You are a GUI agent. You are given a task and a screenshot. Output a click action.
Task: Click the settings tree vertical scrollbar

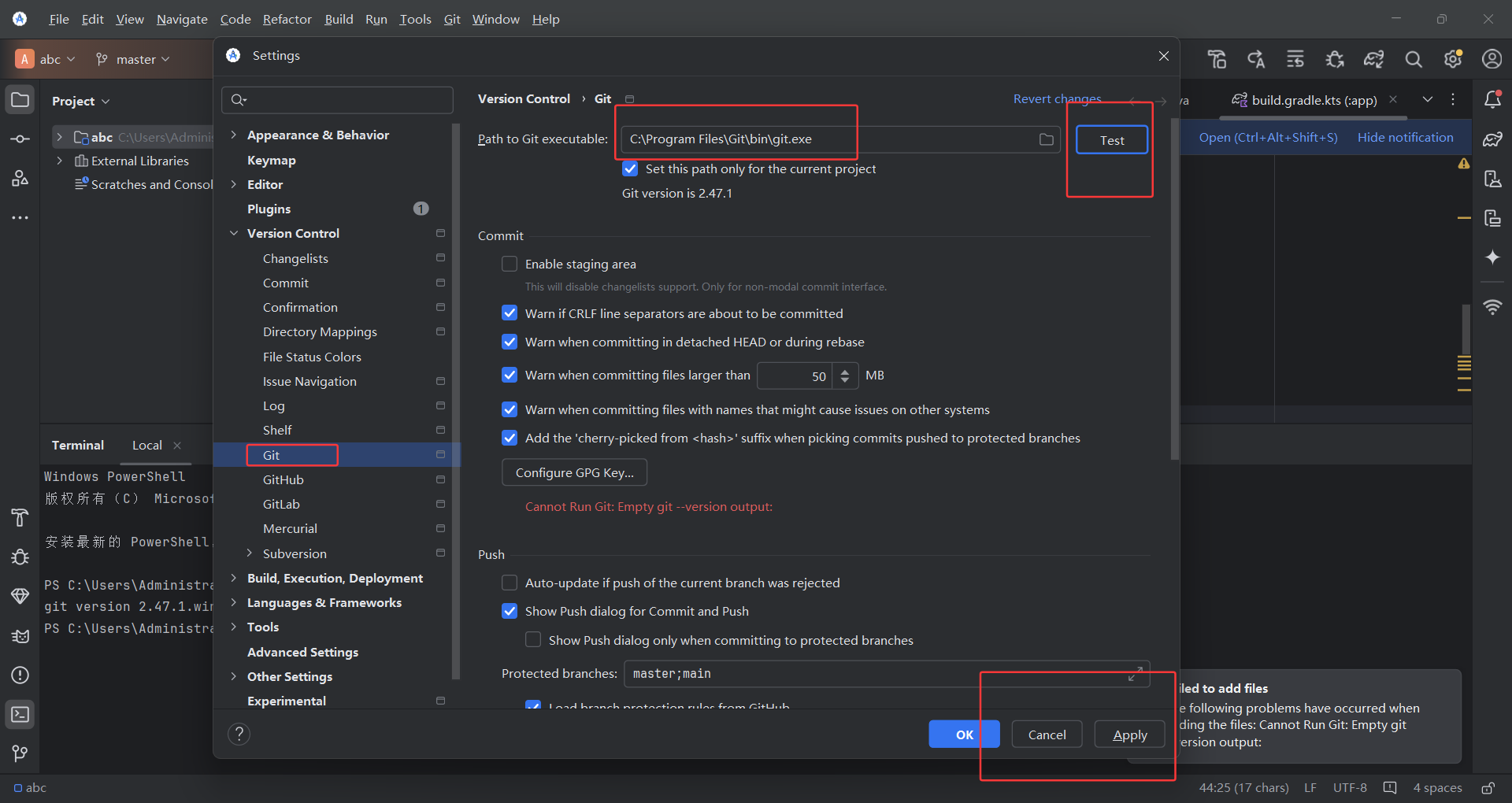(456, 401)
